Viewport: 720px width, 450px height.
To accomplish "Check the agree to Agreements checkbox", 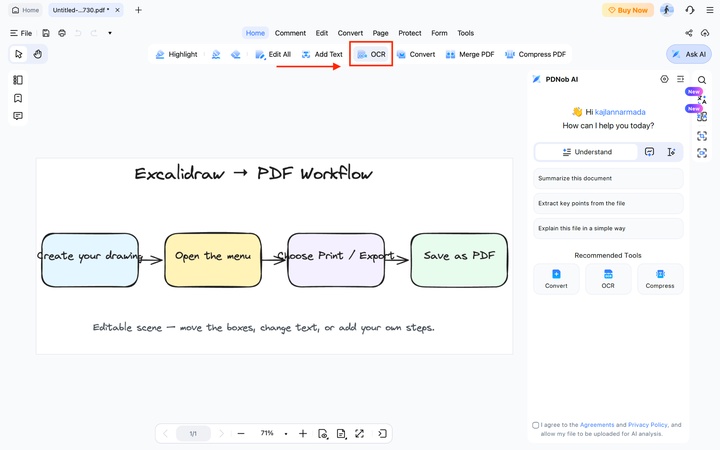I will tap(535, 425).
